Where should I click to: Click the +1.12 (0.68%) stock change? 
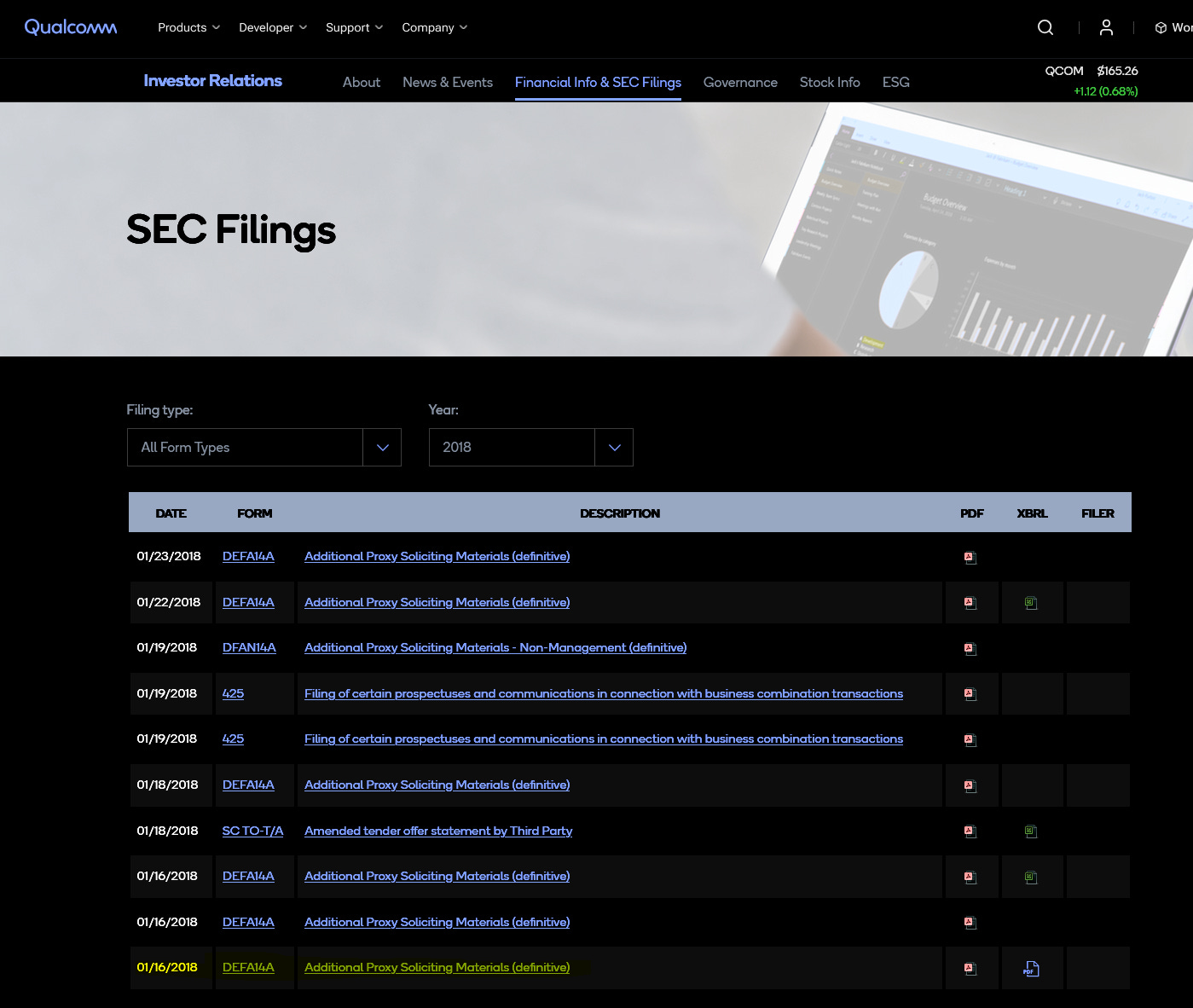(1106, 91)
